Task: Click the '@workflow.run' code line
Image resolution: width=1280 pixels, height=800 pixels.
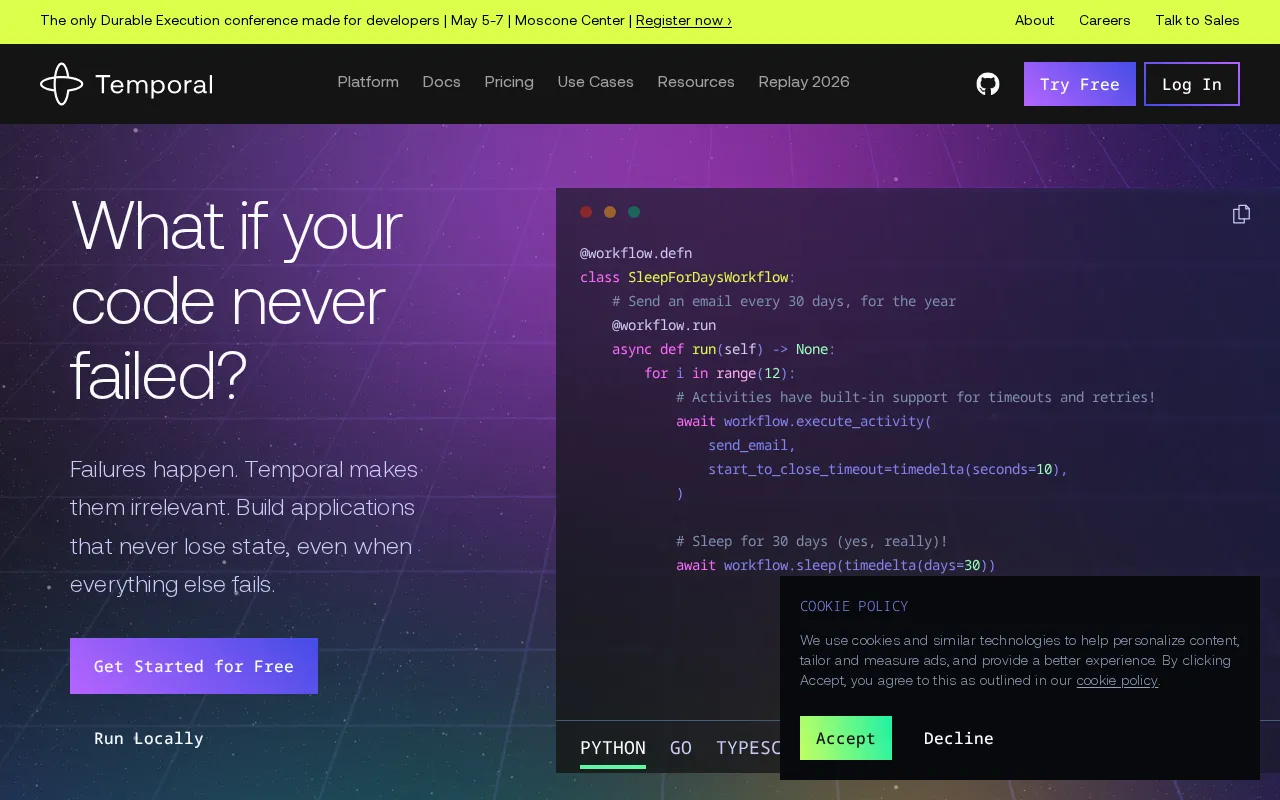Action: [664, 325]
